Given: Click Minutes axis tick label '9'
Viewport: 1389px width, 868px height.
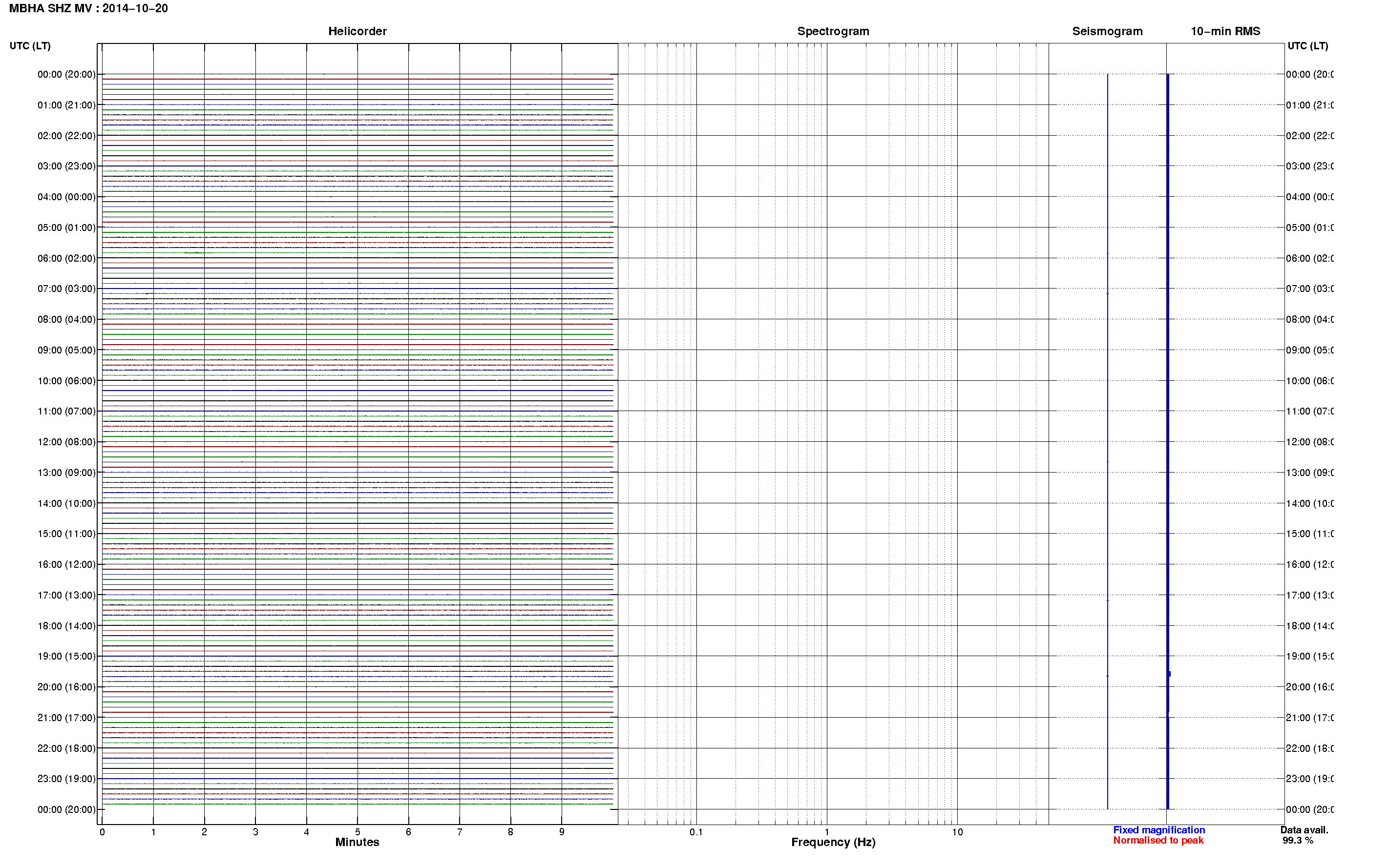Looking at the screenshot, I should coord(562,832).
